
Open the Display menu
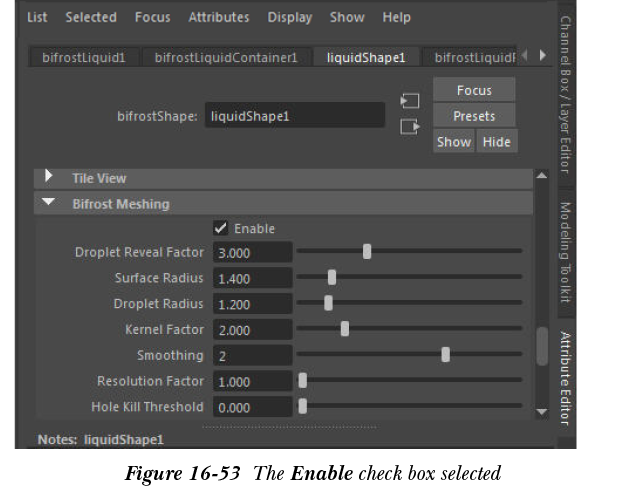click(289, 17)
